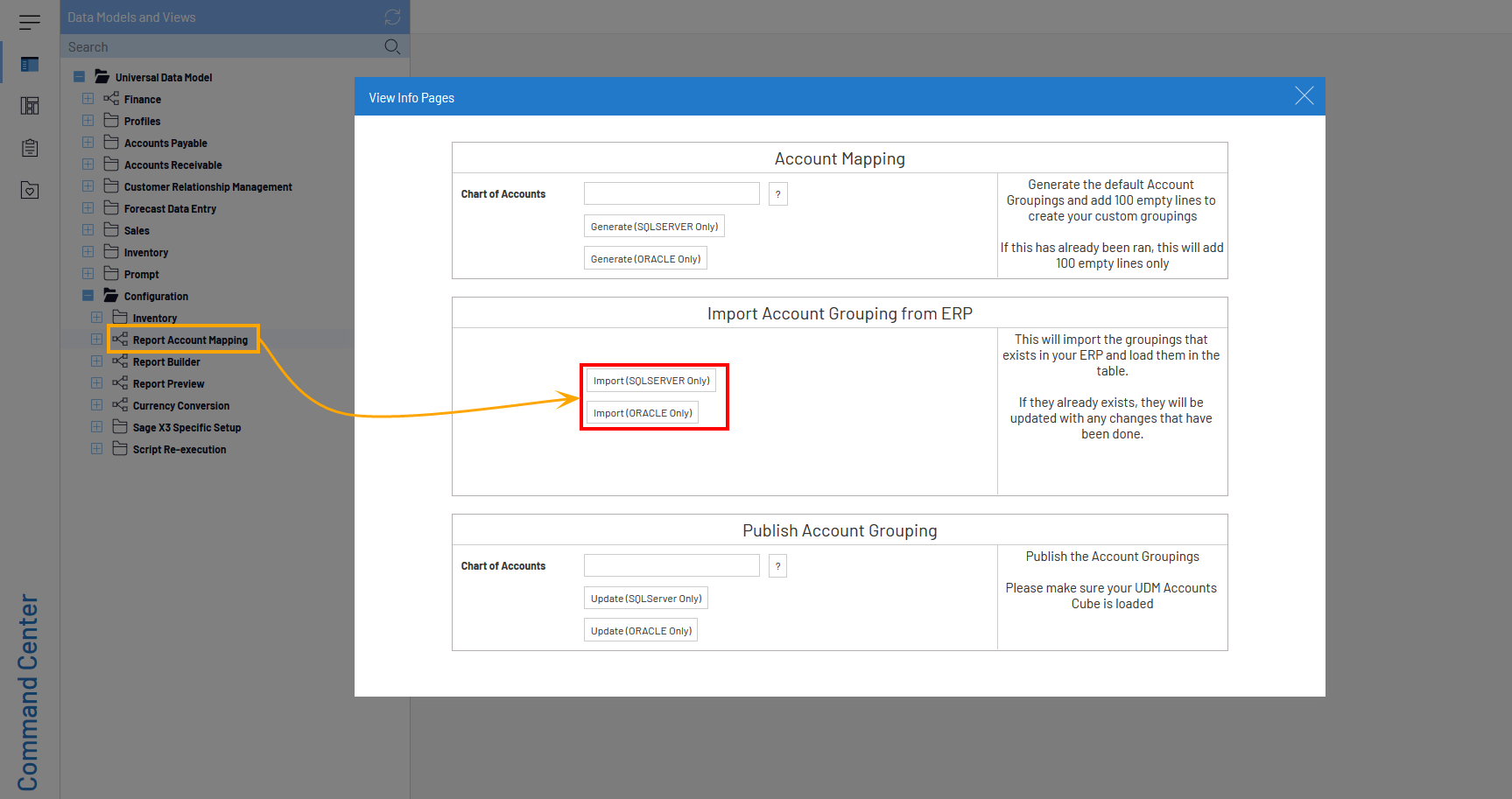Image resolution: width=1512 pixels, height=799 pixels.
Task: Expand the Finance tree node
Action: pos(88,99)
